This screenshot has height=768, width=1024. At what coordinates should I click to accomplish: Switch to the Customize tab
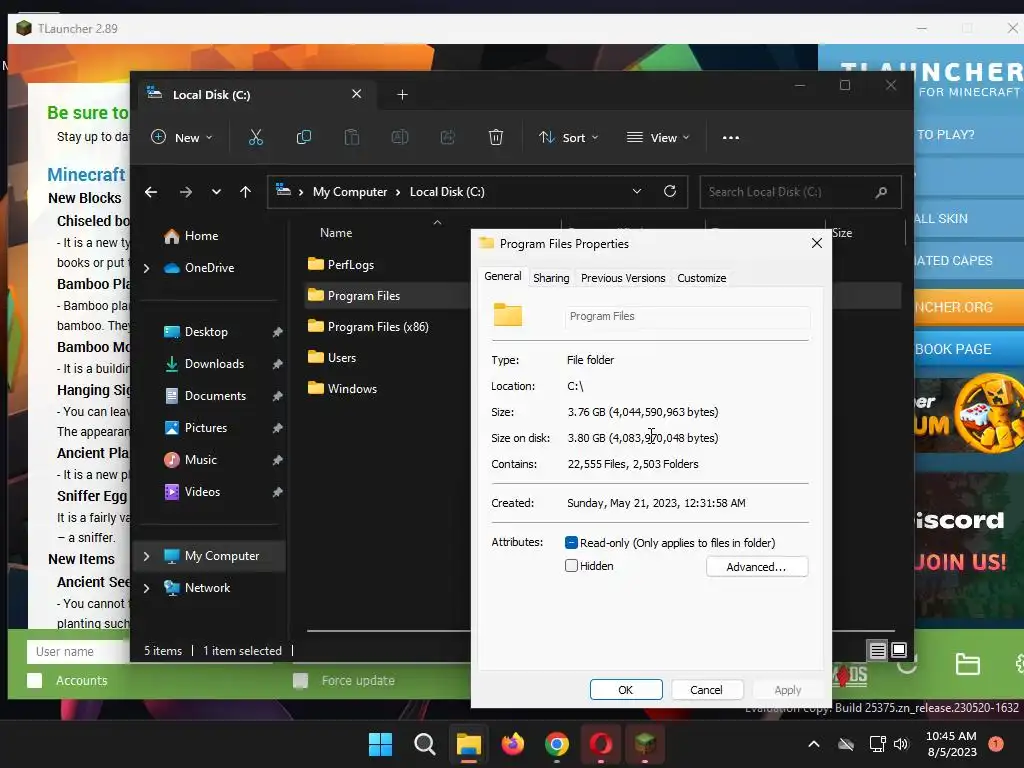point(701,278)
